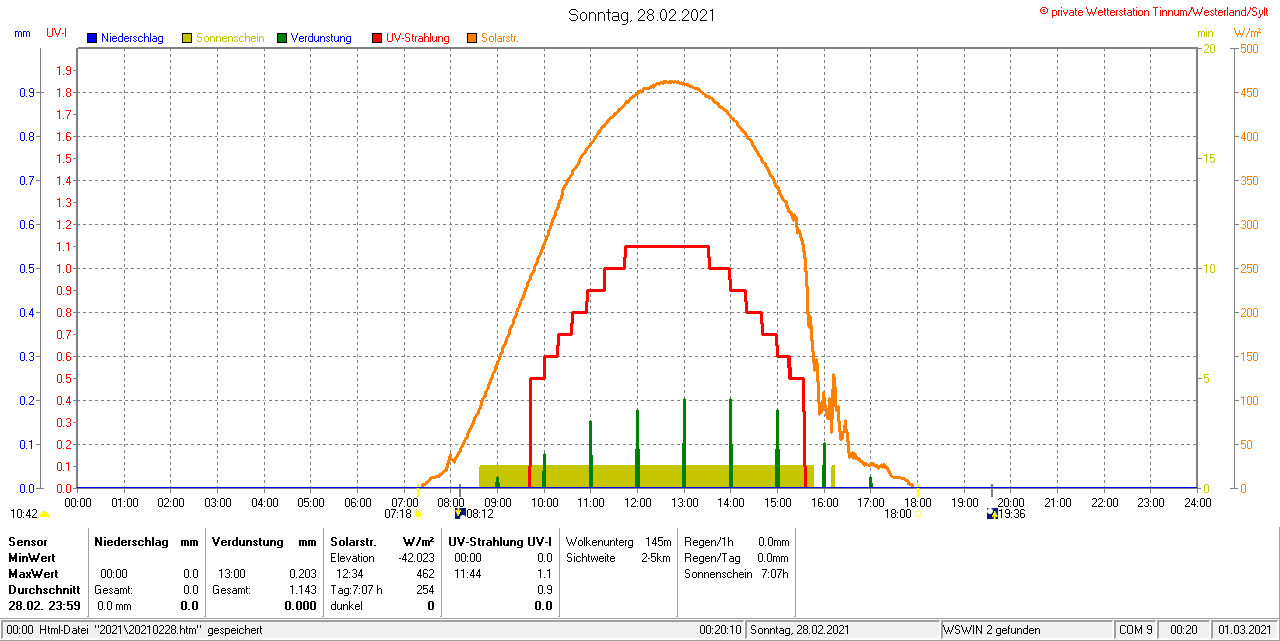Click the 10:42 label at bottom left
1280x641 pixels.
(x=24, y=514)
